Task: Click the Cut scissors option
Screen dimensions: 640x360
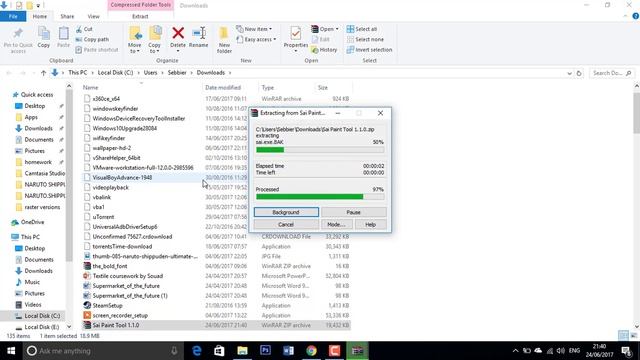Action: (x=84, y=29)
